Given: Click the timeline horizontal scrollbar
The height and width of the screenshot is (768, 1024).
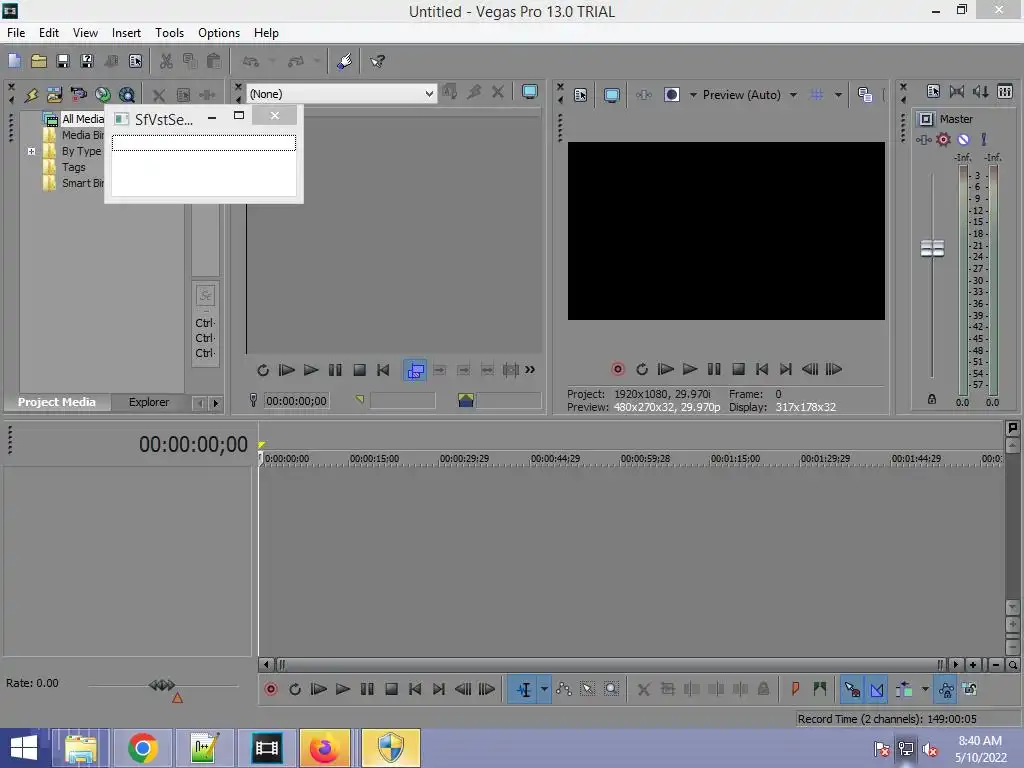Looking at the screenshot, I should (x=611, y=665).
